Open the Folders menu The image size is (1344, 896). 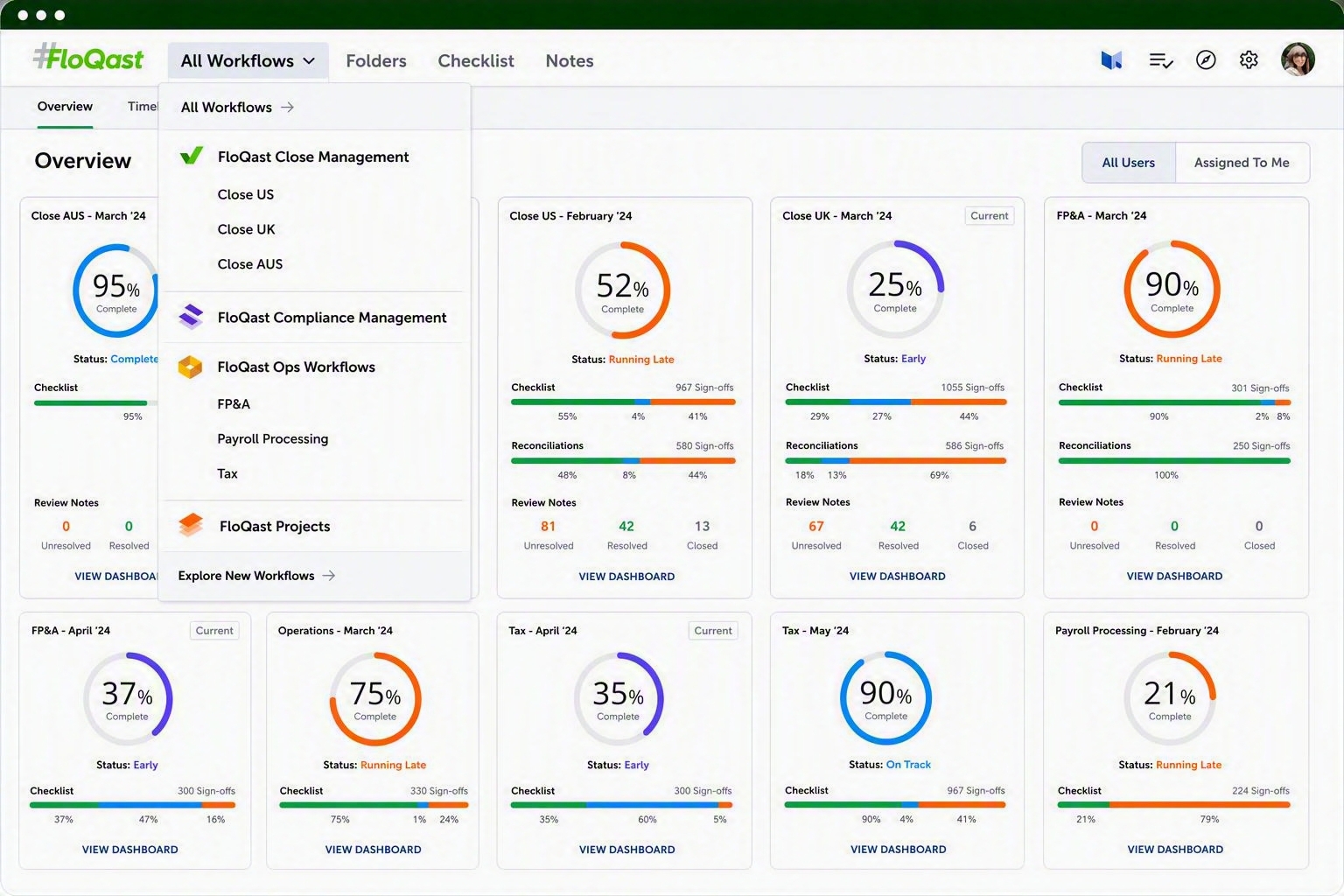[x=376, y=60]
